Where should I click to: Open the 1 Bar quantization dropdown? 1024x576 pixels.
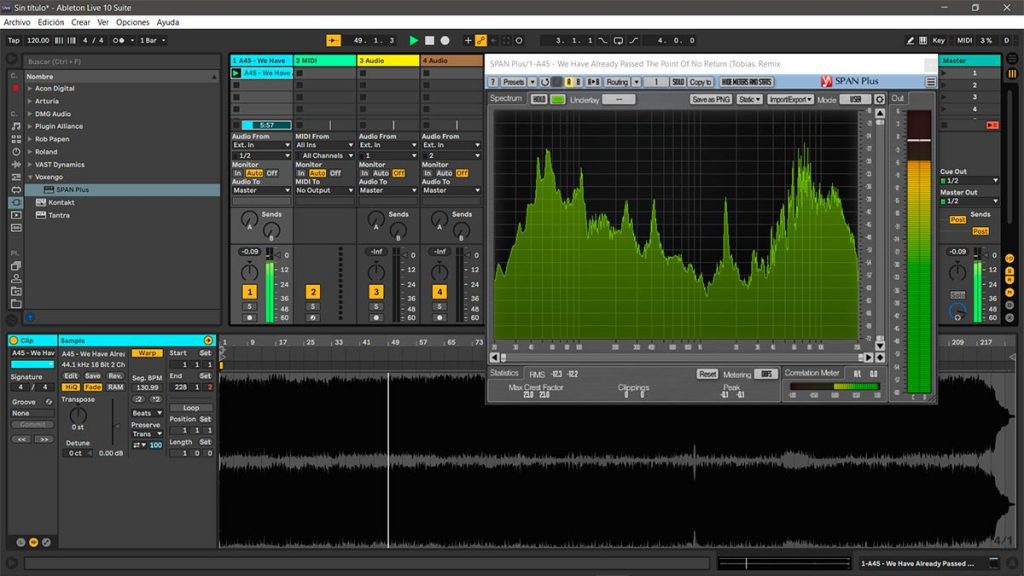tap(153, 40)
